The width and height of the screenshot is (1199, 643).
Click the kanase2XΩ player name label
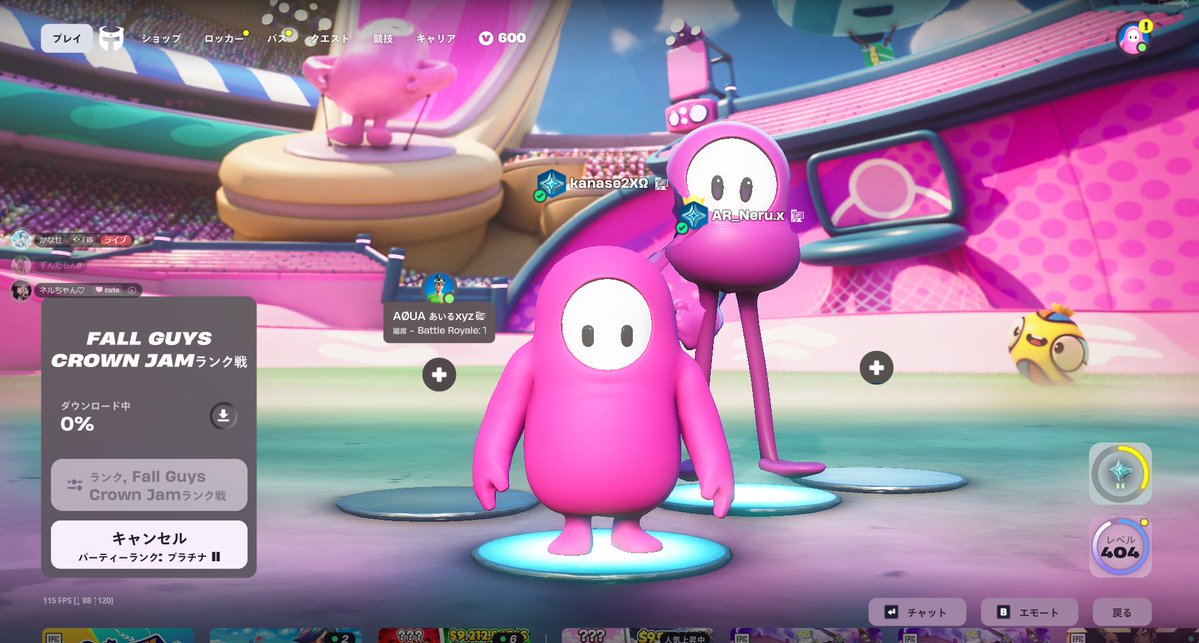[609, 184]
